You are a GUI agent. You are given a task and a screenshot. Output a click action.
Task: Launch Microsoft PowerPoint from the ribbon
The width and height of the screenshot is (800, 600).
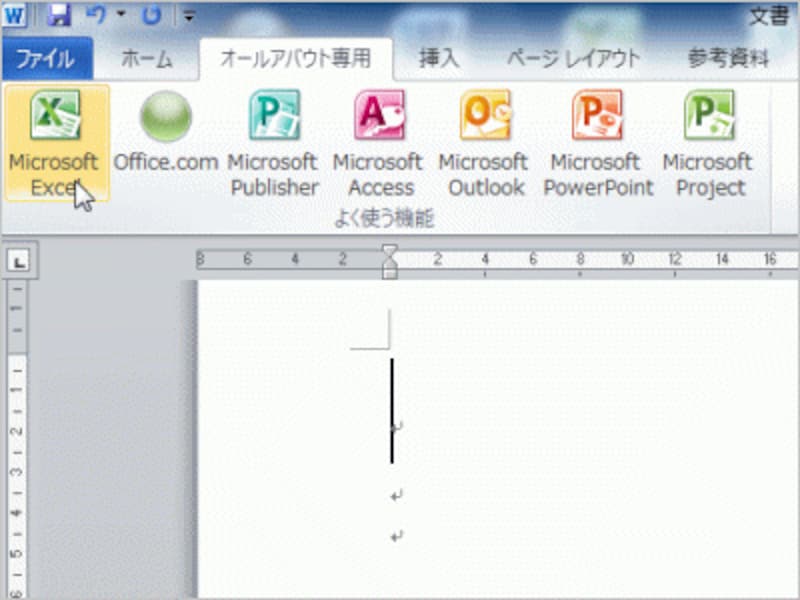[x=597, y=143]
